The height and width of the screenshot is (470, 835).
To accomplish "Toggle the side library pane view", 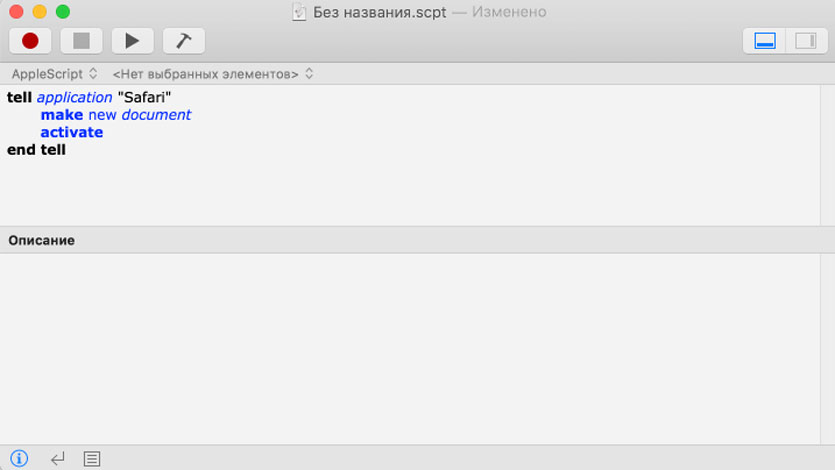I will click(x=804, y=41).
